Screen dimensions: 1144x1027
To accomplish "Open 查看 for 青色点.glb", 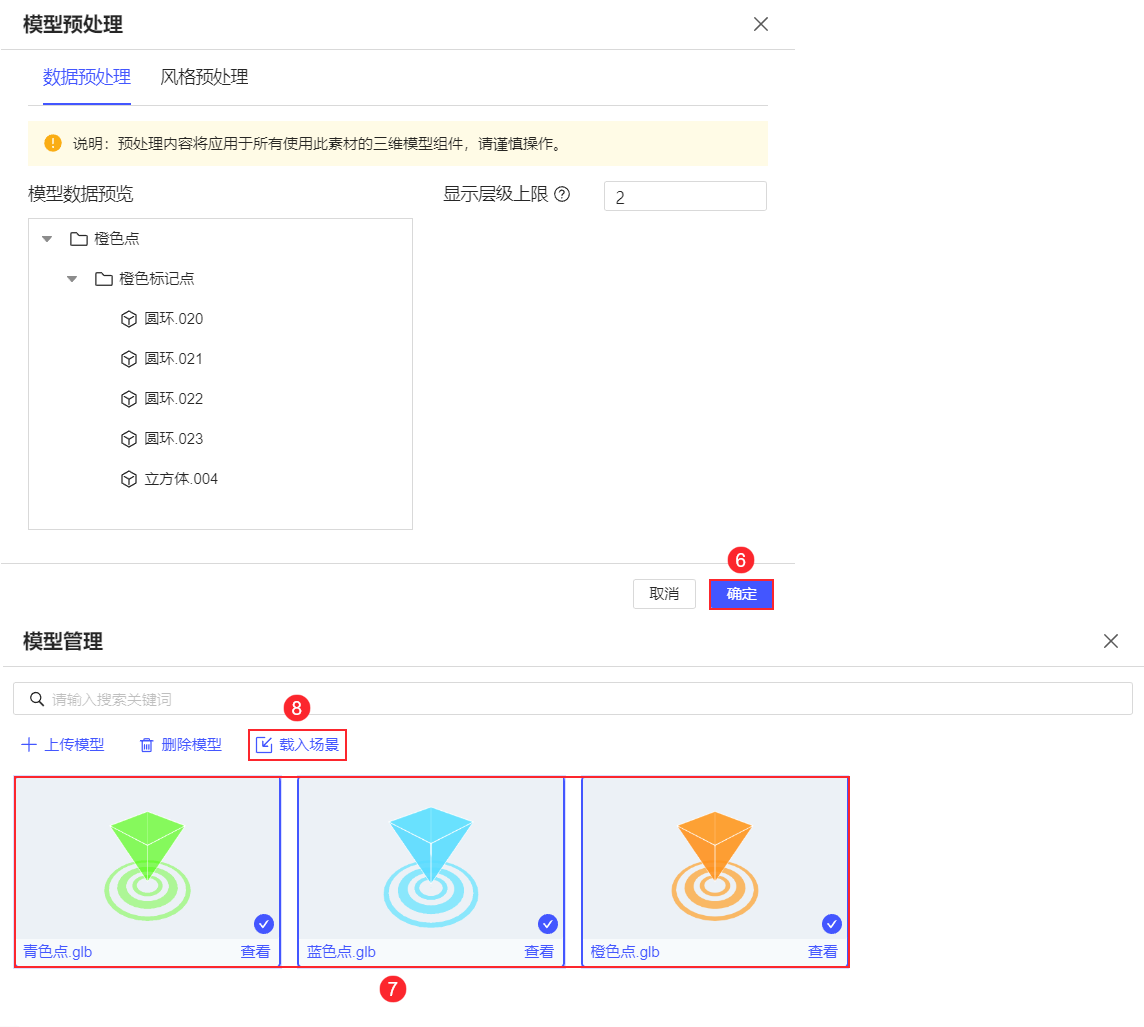I will 255,952.
